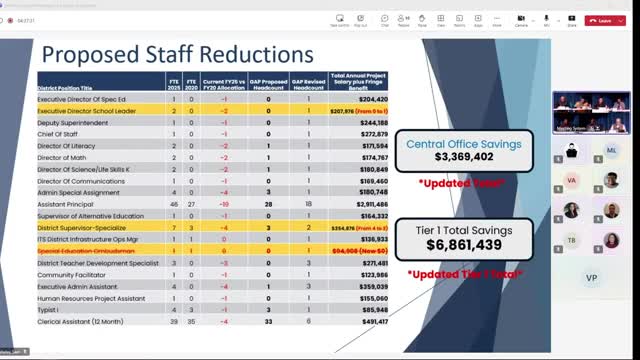Click the '$3,369,402' savings value
640x360 pixels.
click(x=464, y=157)
